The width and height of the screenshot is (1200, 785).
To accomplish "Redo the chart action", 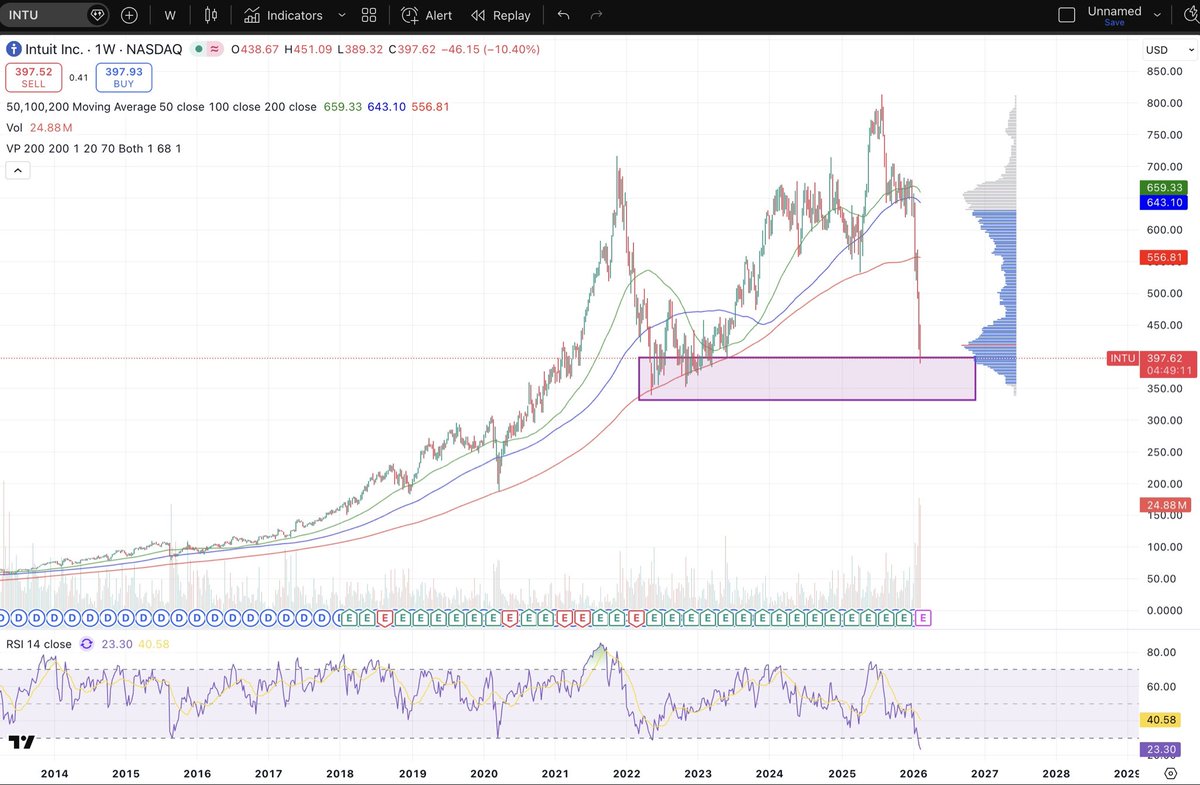I will [597, 15].
